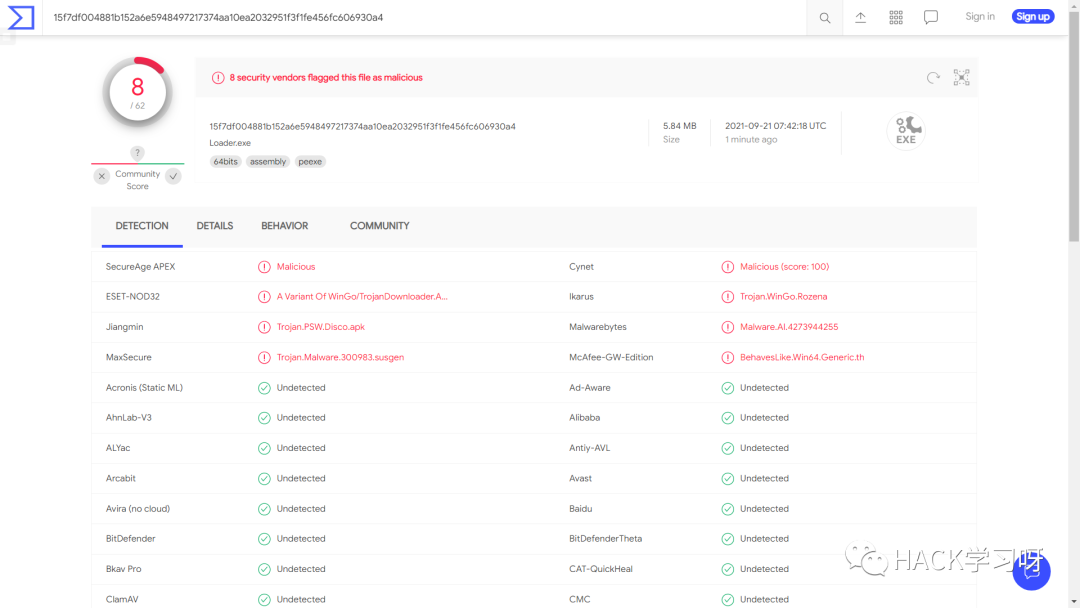Viewport: 1080px width, 608px height.
Task: Click the 2021-09-21 07:42:18 UTC timestamp
Action: (x=776, y=126)
